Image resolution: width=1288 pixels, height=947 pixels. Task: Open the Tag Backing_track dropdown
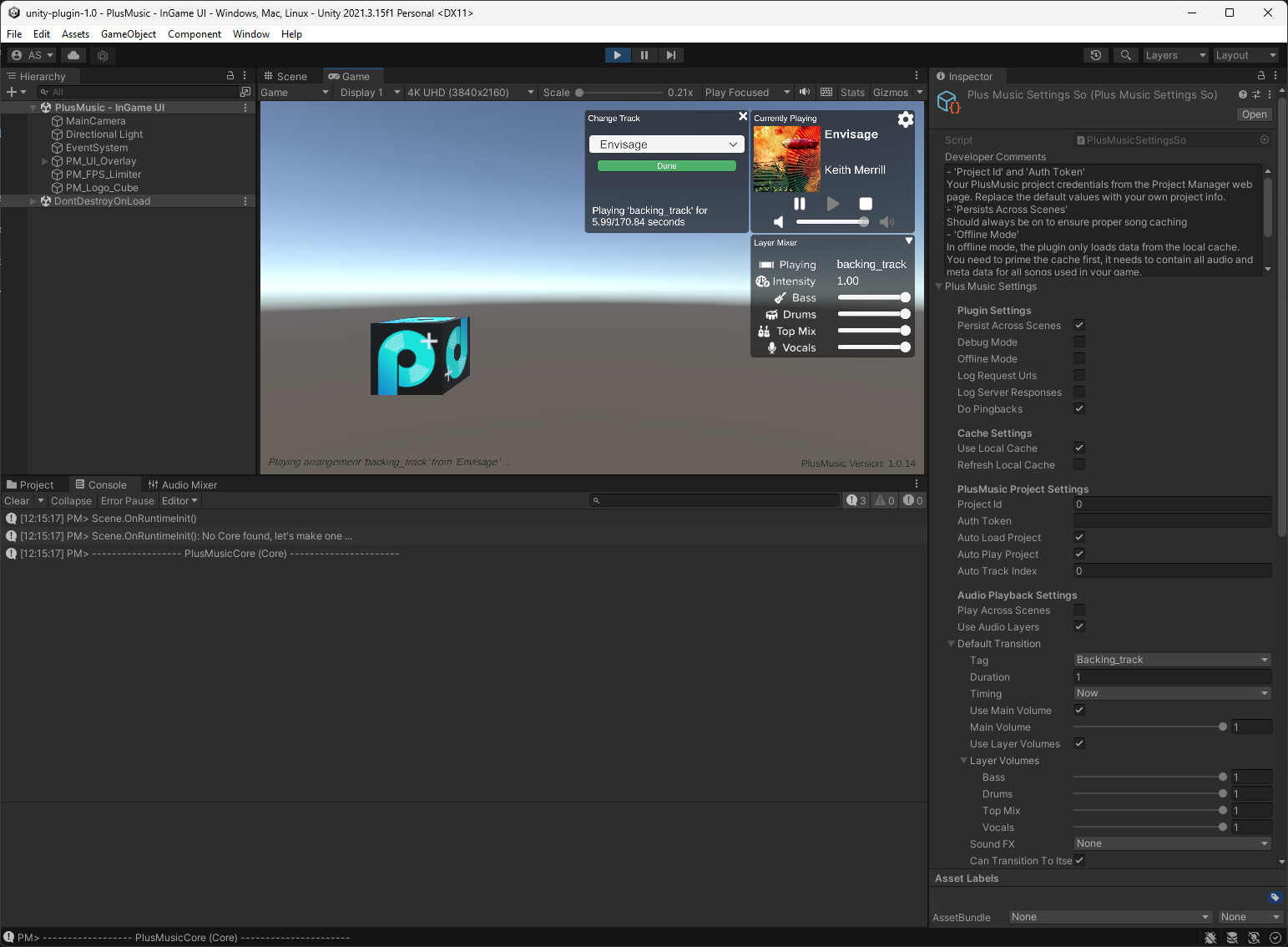click(x=1172, y=660)
